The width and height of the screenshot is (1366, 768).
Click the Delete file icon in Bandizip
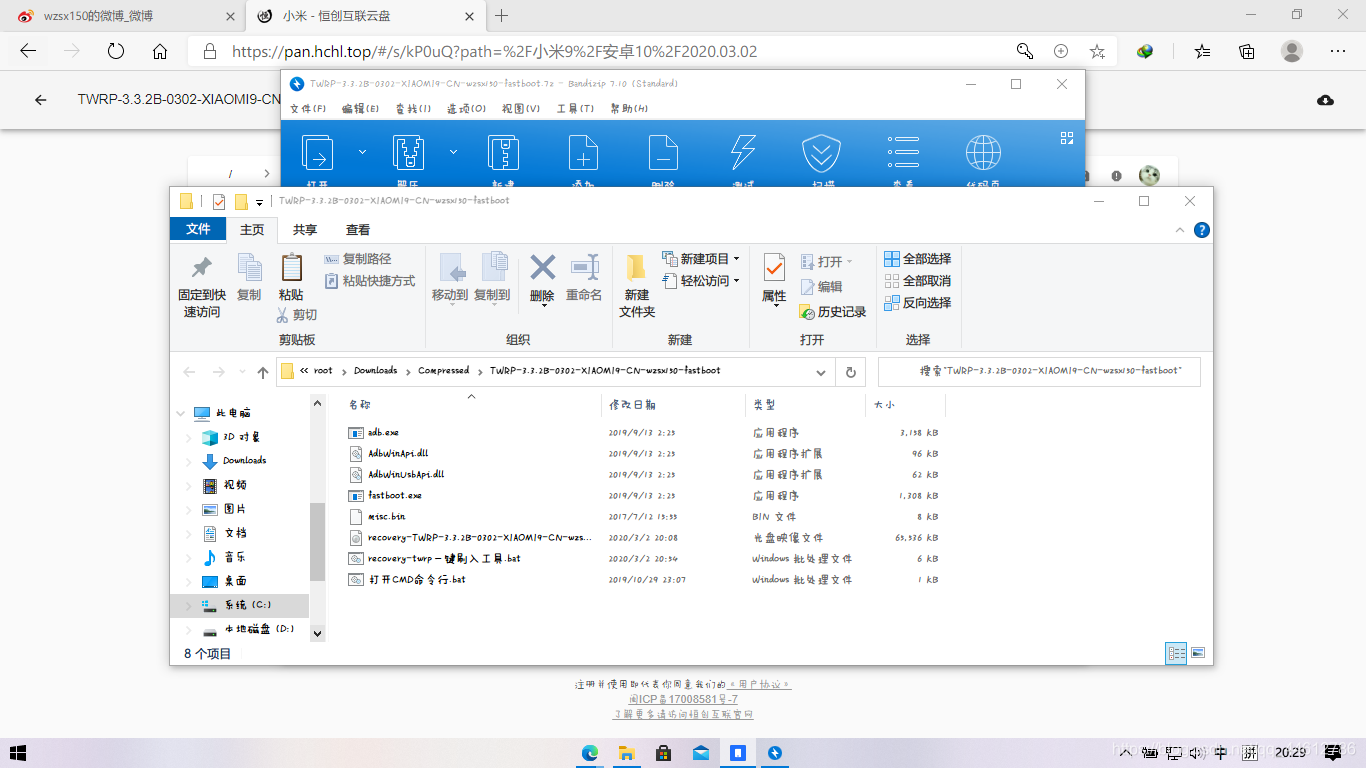(x=663, y=153)
